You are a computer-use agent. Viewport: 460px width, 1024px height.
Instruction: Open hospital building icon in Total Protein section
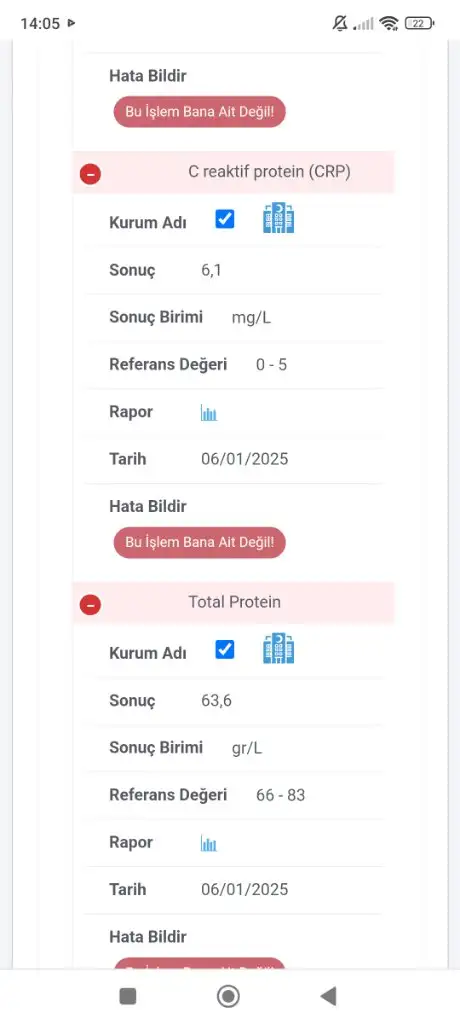pyautogui.click(x=278, y=648)
